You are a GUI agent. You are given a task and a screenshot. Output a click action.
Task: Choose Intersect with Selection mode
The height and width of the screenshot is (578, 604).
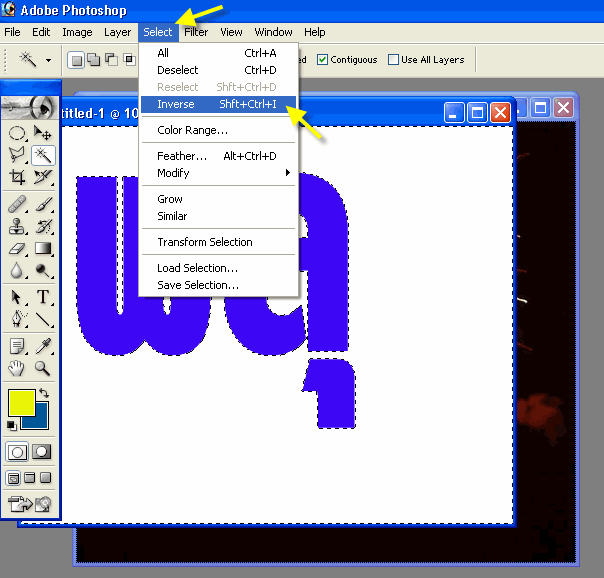[129, 60]
